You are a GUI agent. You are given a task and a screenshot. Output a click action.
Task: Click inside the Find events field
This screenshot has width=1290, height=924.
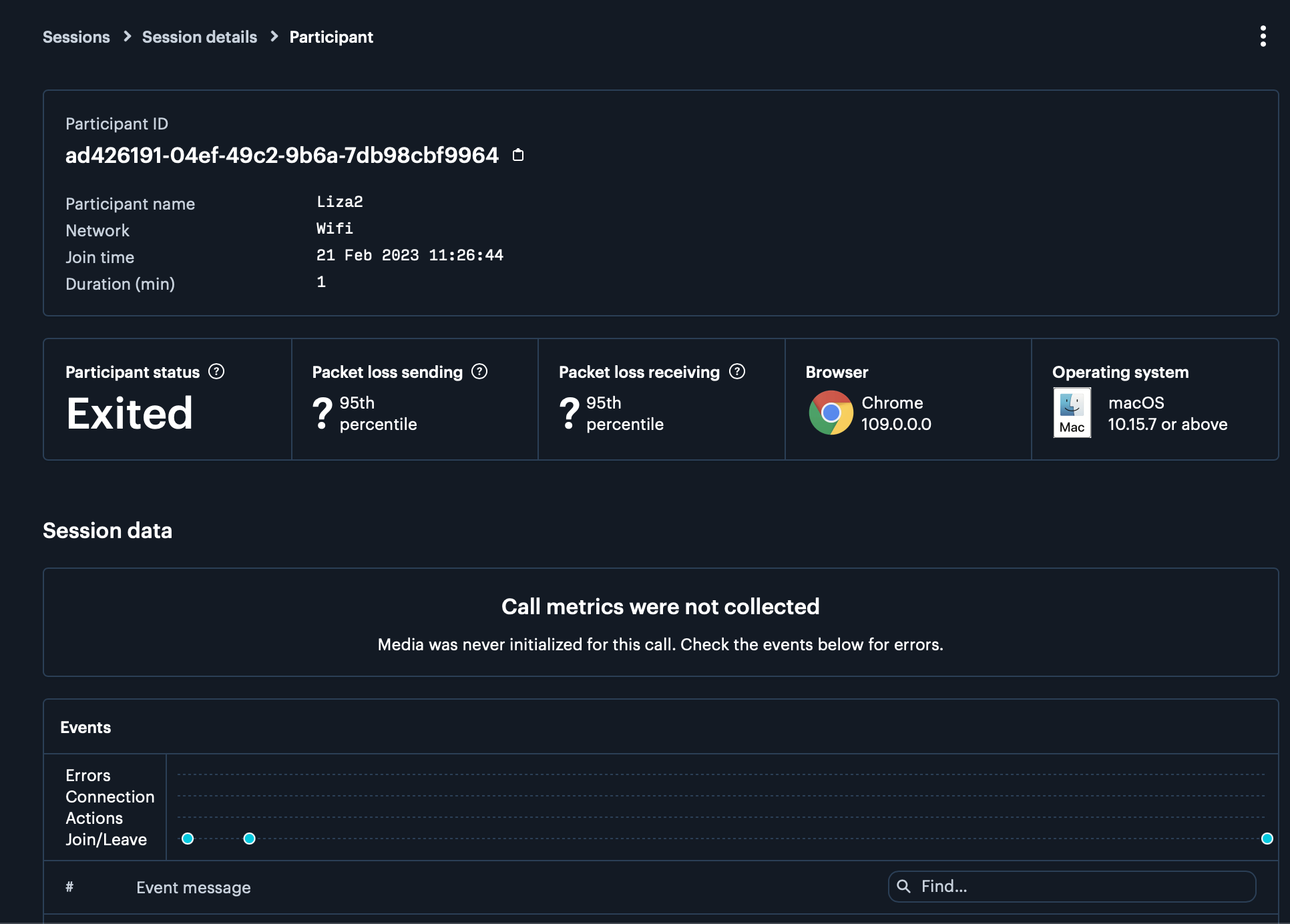click(x=1068, y=887)
